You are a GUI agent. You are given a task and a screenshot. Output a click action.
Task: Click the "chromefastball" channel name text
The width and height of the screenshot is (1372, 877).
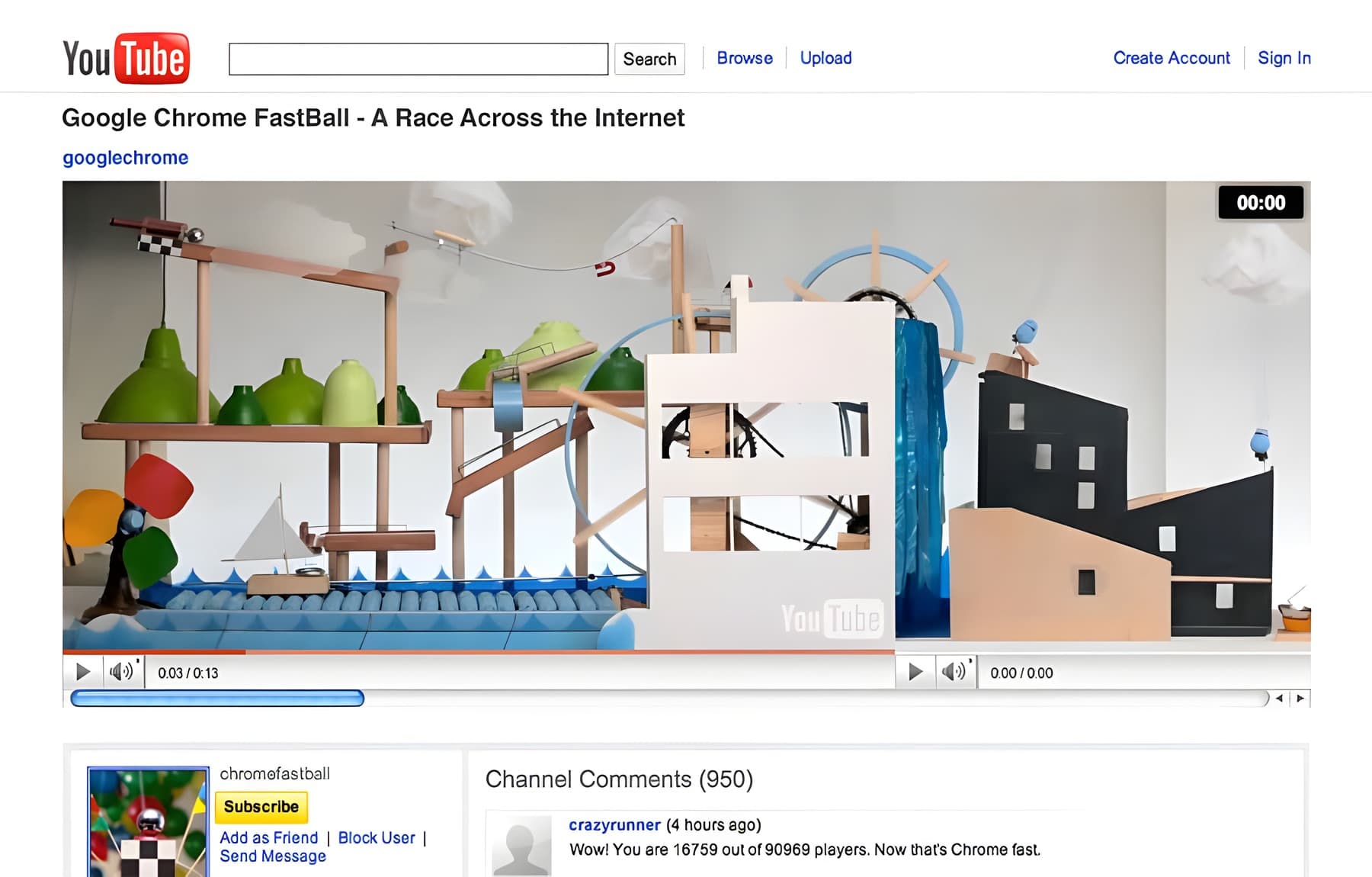click(275, 773)
